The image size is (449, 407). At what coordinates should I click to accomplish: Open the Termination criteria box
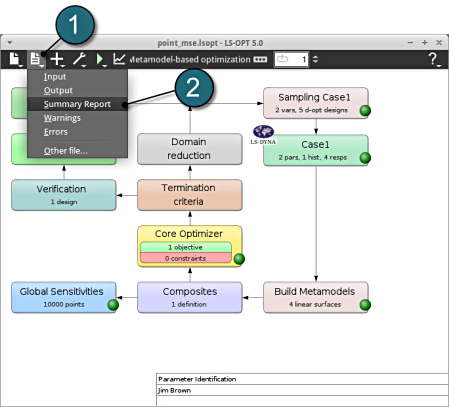(190, 195)
